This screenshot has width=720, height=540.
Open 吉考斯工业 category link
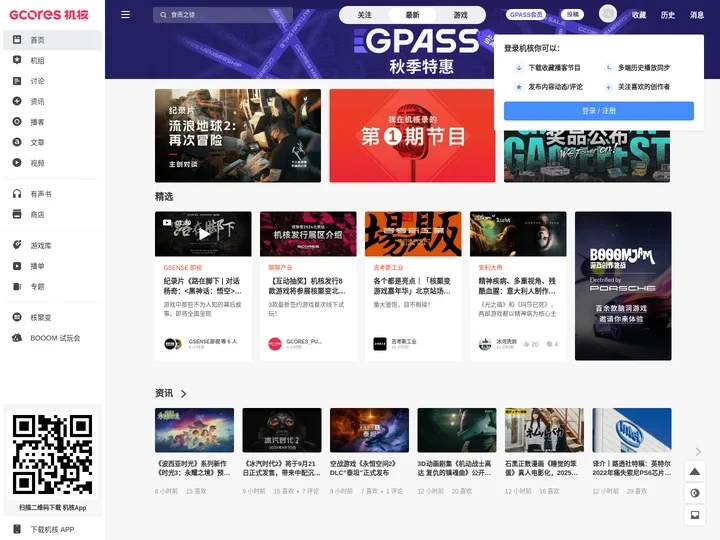coord(388,267)
